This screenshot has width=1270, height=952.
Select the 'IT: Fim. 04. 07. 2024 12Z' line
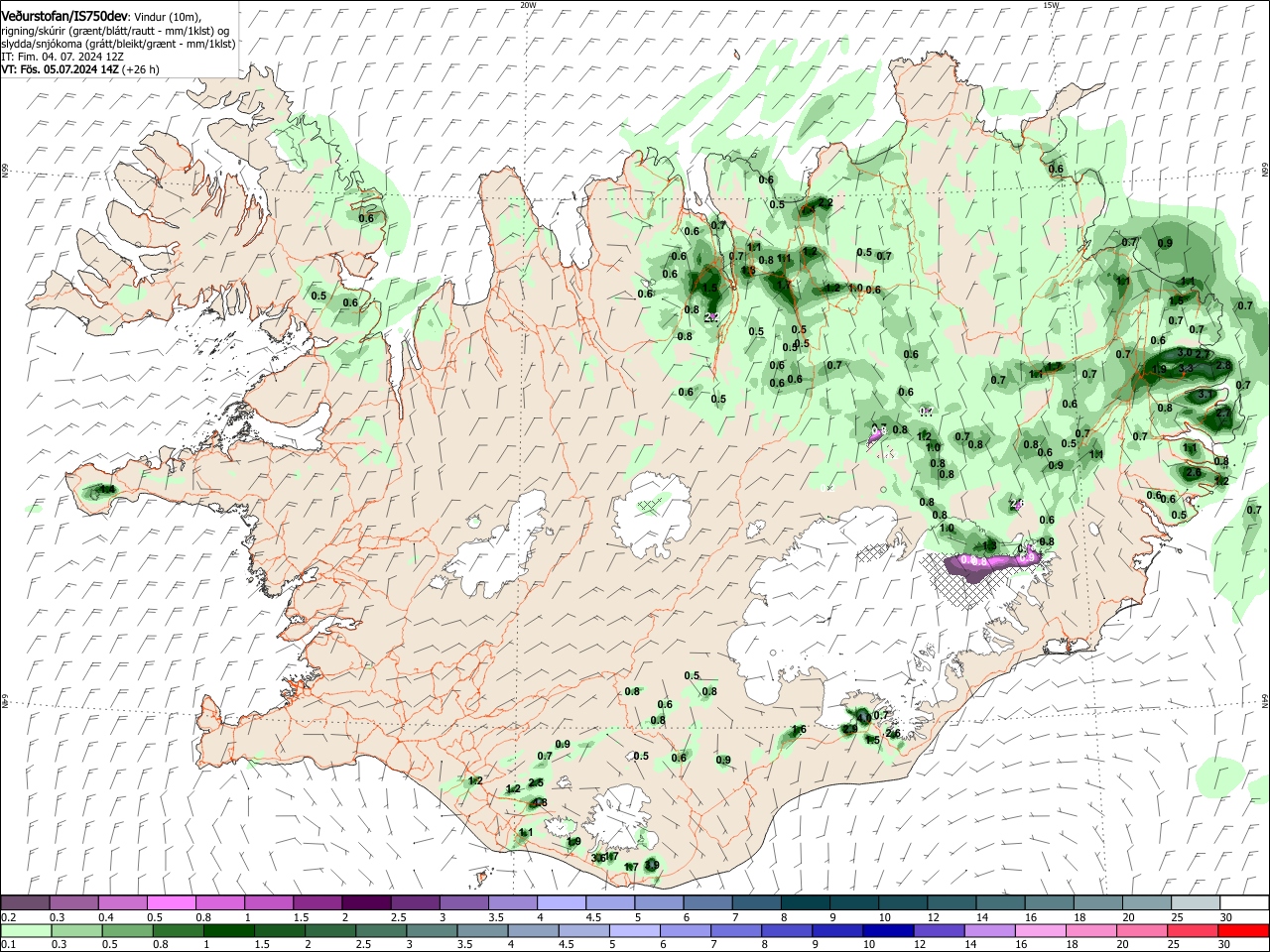point(63,57)
